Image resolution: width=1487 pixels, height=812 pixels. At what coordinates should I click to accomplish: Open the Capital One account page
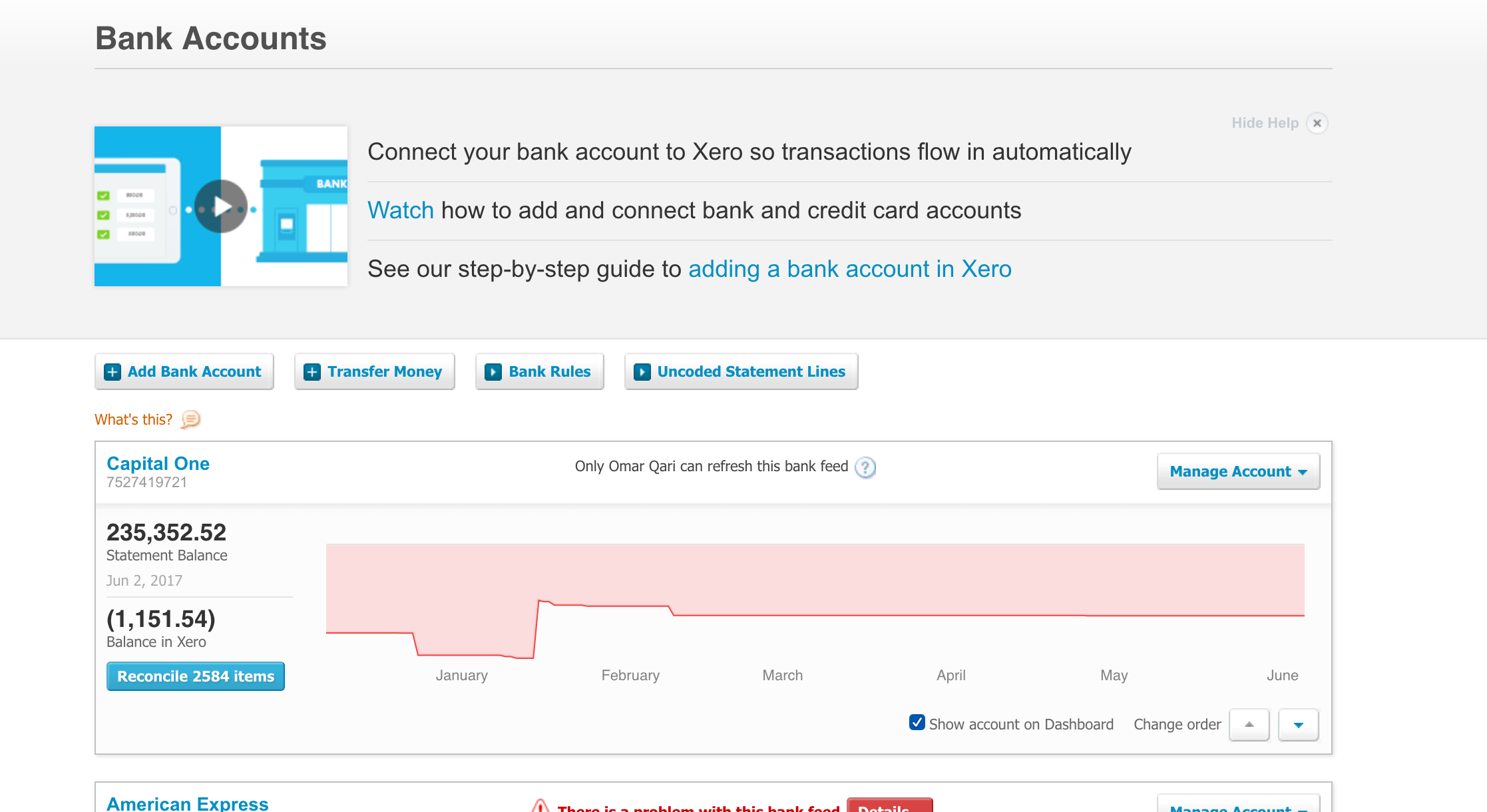158,463
